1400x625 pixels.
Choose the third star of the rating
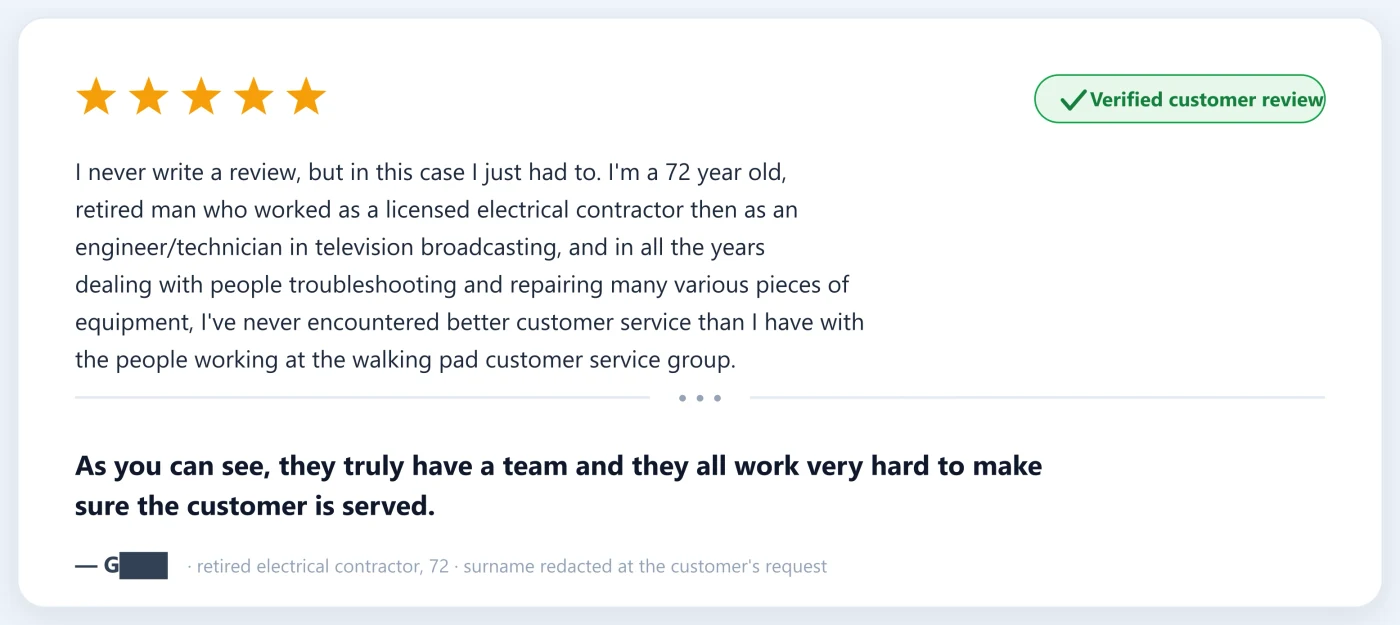(201, 97)
